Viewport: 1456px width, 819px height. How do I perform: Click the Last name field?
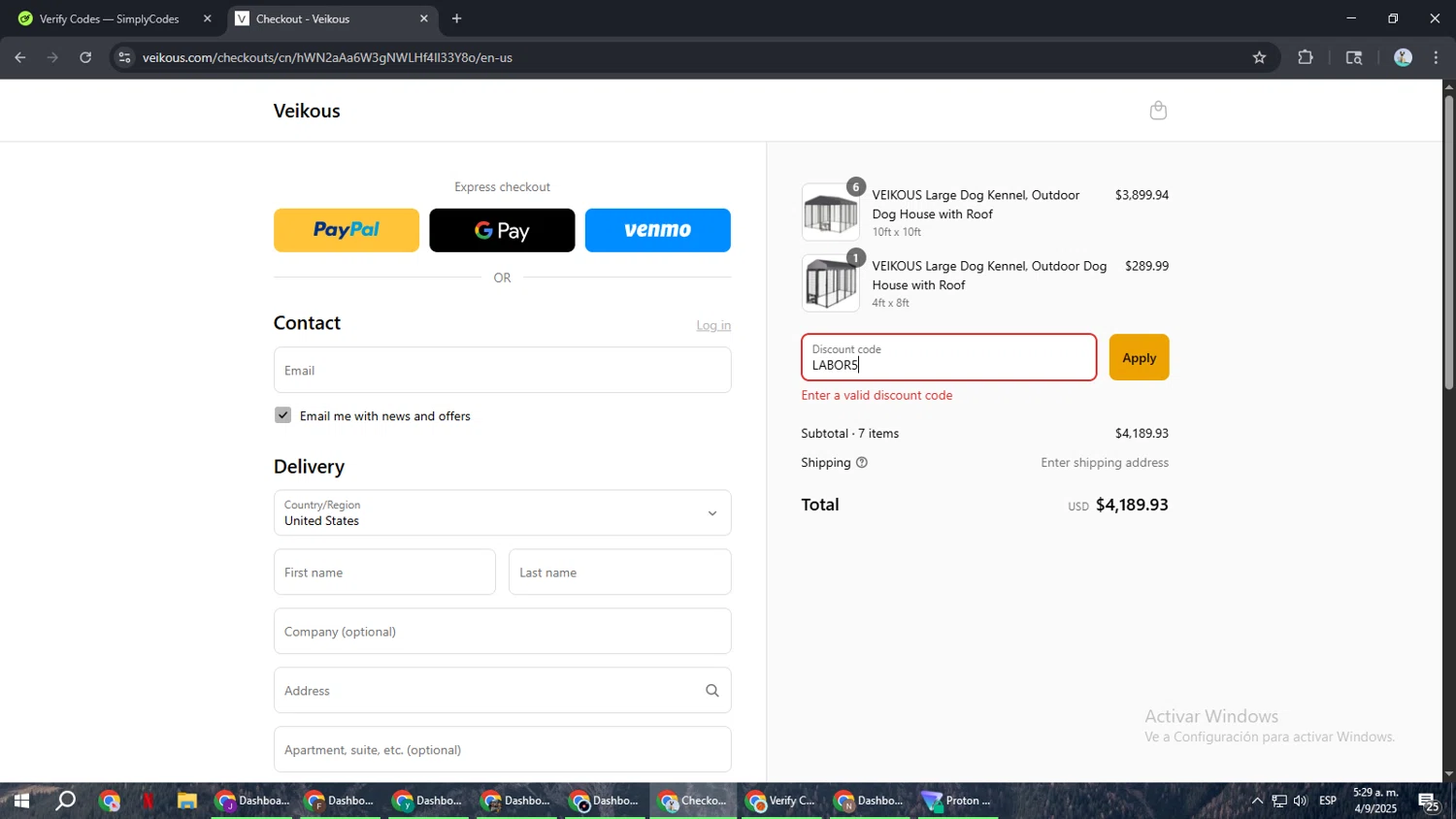(620, 573)
